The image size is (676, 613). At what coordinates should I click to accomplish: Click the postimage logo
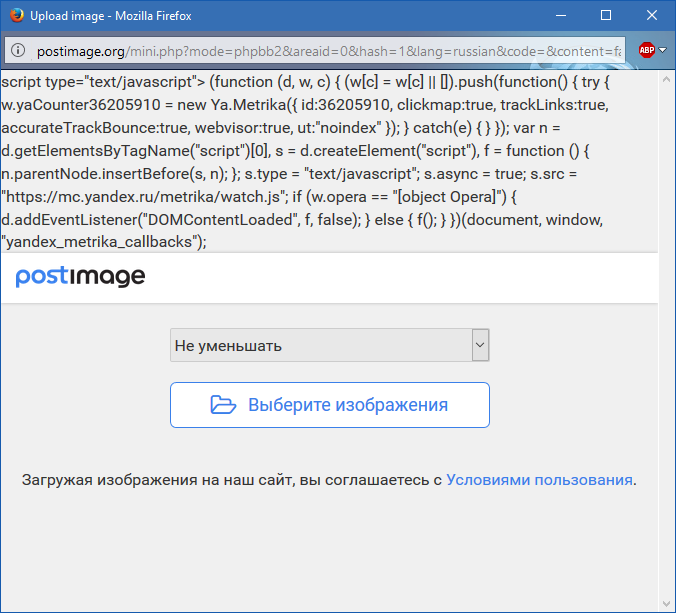click(x=81, y=276)
